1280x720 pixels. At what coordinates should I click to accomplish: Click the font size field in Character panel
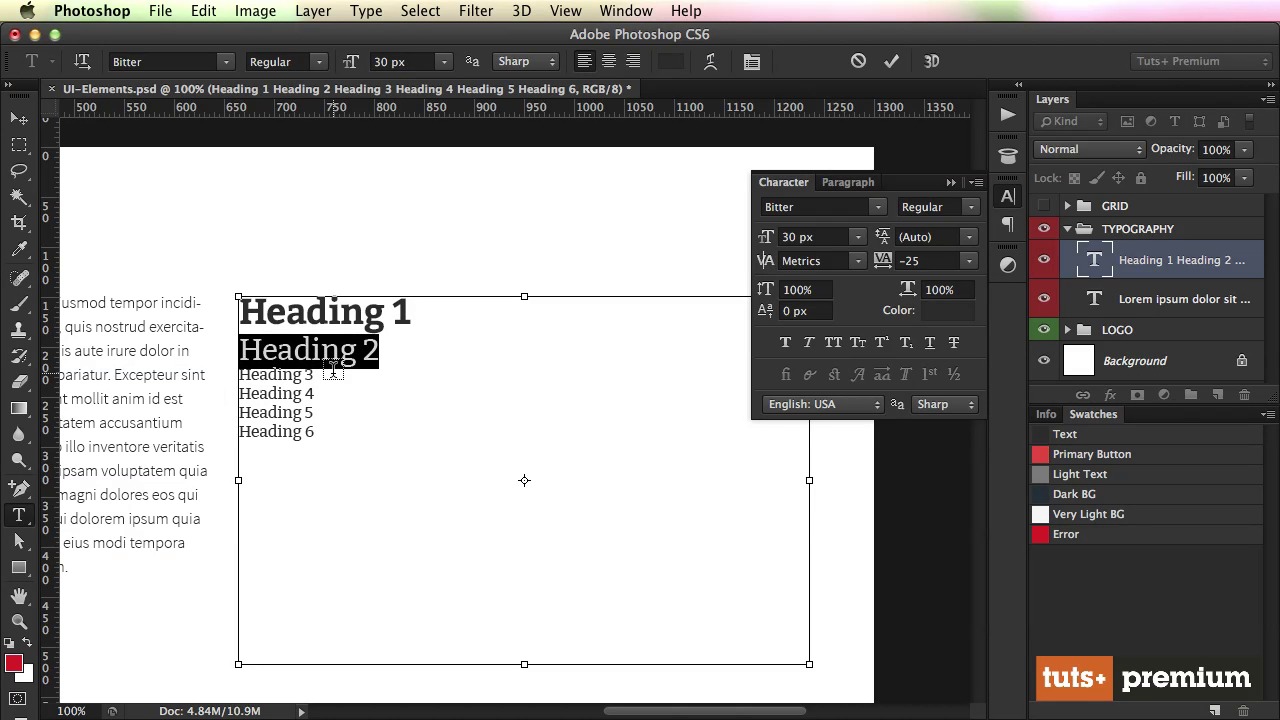[x=813, y=238]
